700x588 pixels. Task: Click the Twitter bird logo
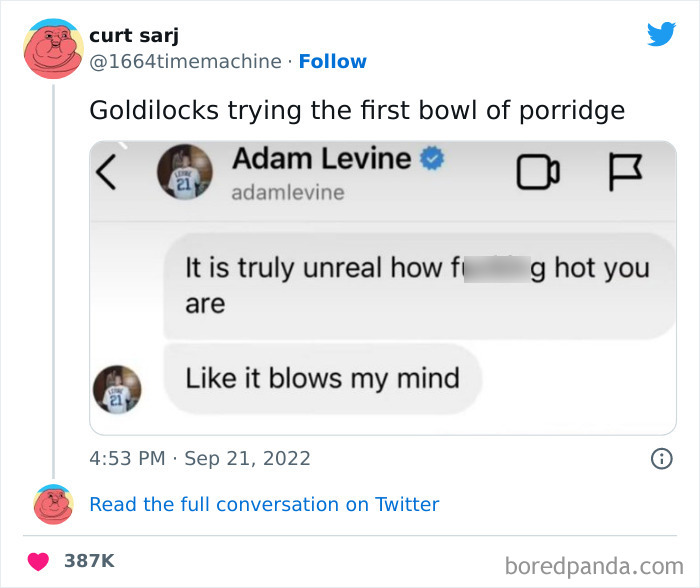661,35
